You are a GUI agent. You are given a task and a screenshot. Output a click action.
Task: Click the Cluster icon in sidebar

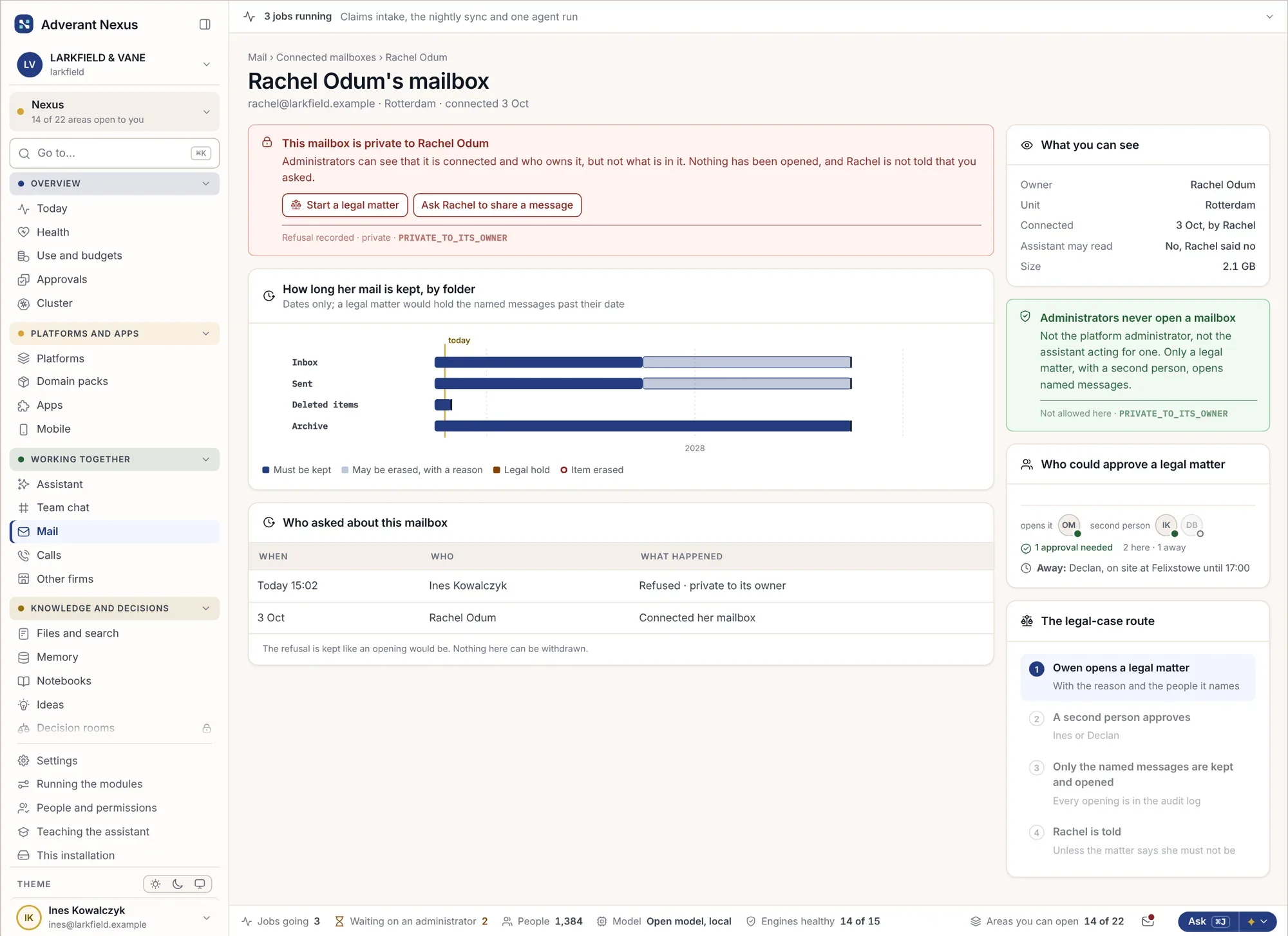click(24, 303)
